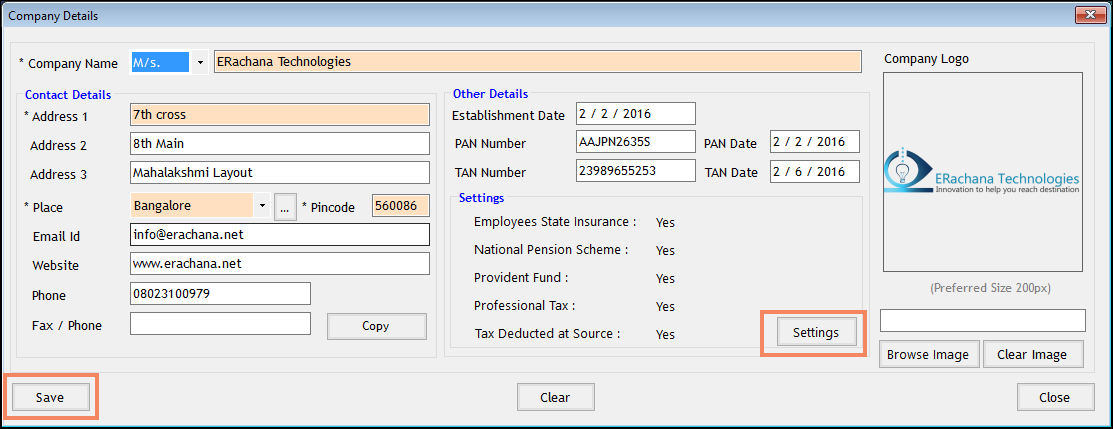Click the Pincode field 560086
The height and width of the screenshot is (429, 1113).
400,206
